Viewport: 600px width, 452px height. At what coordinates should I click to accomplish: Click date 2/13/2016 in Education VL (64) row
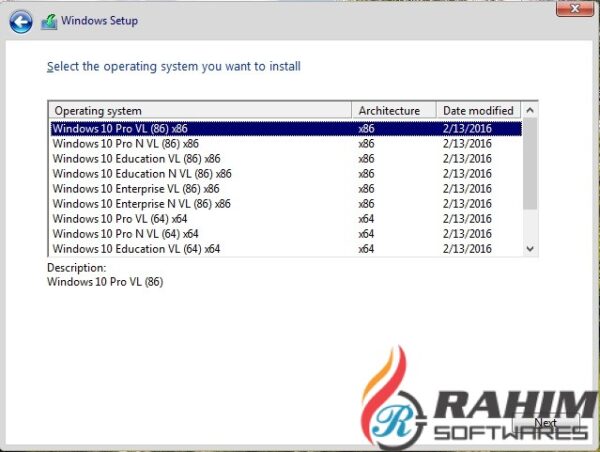coord(467,249)
